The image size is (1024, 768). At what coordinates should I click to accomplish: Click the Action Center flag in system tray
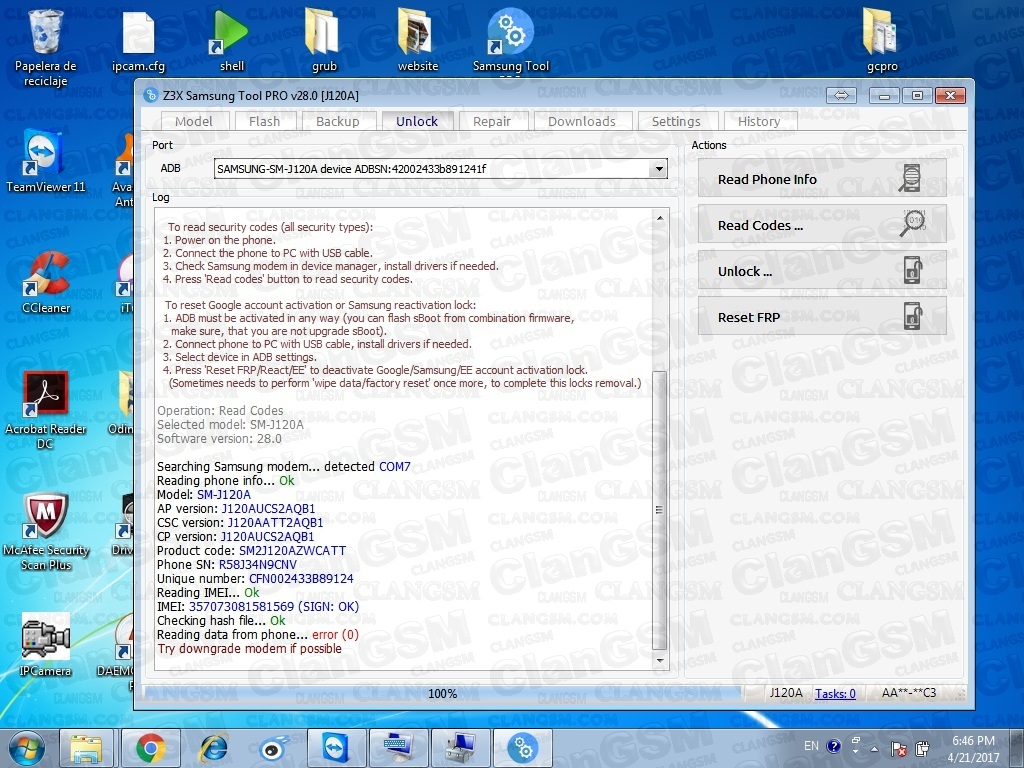(x=899, y=748)
